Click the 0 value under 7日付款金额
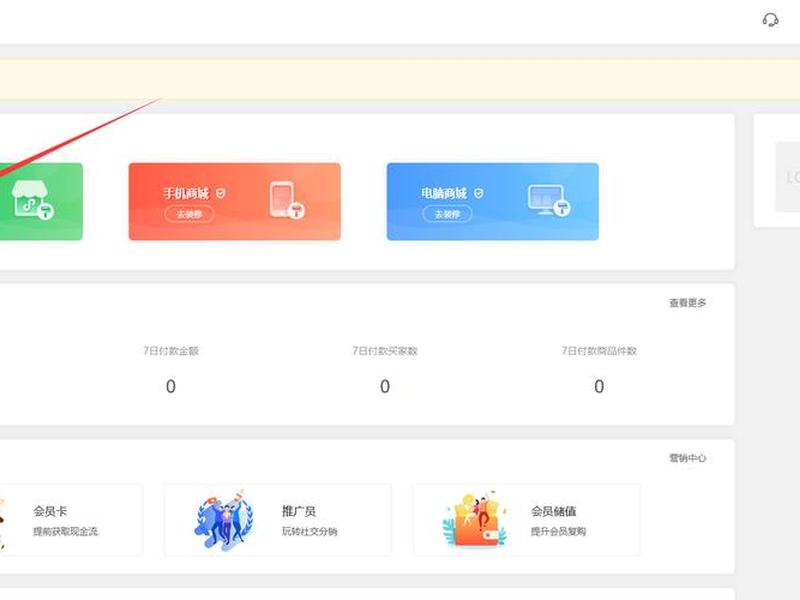The height and width of the screenshot is (600, 800). click(171, 386)
